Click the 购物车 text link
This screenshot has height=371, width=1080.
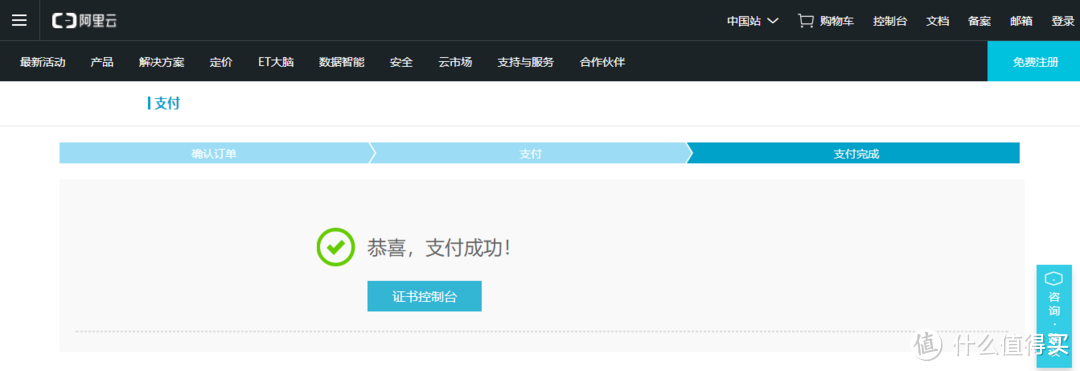coord(837,21)
